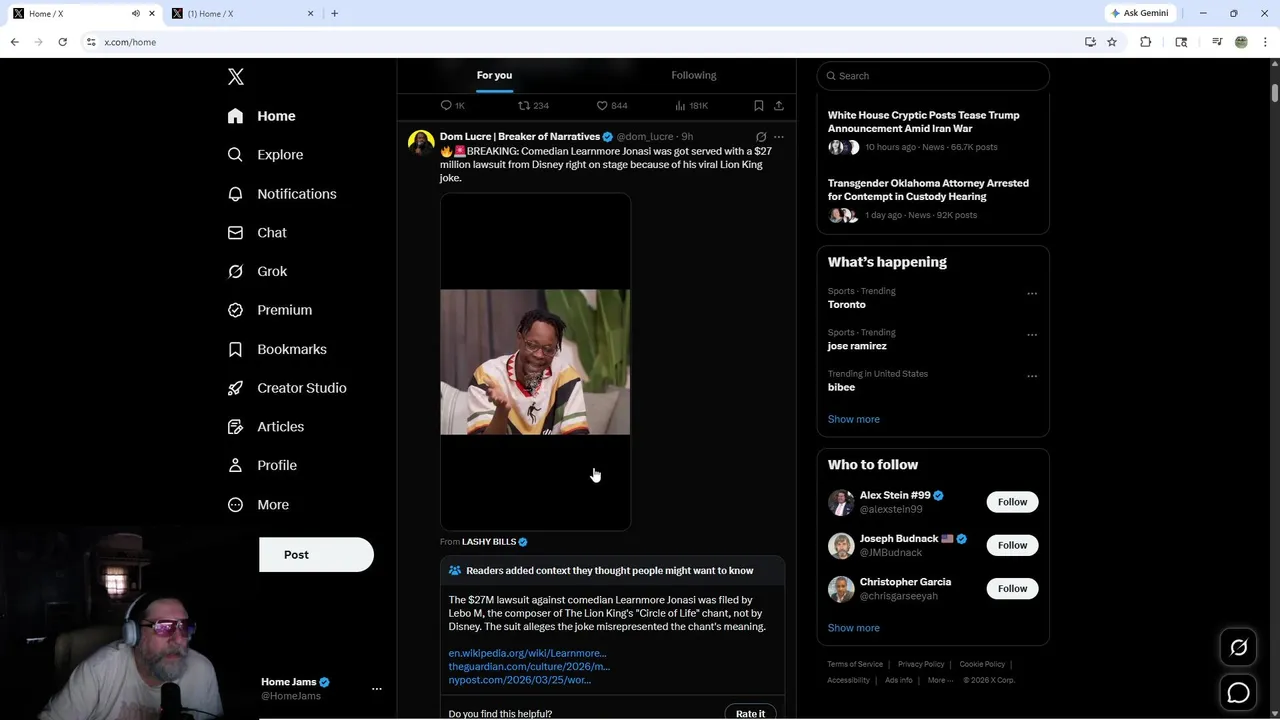Open the Terms of Service link

tap(855, 664)
